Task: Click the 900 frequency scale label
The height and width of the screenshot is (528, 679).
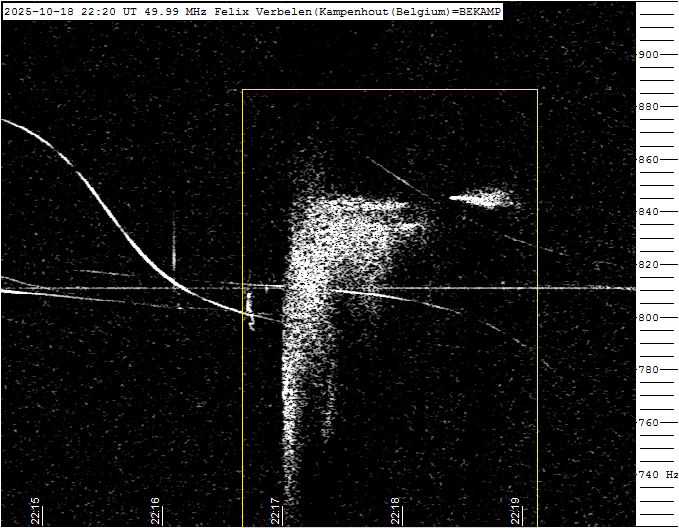Action: click(649, 55)
